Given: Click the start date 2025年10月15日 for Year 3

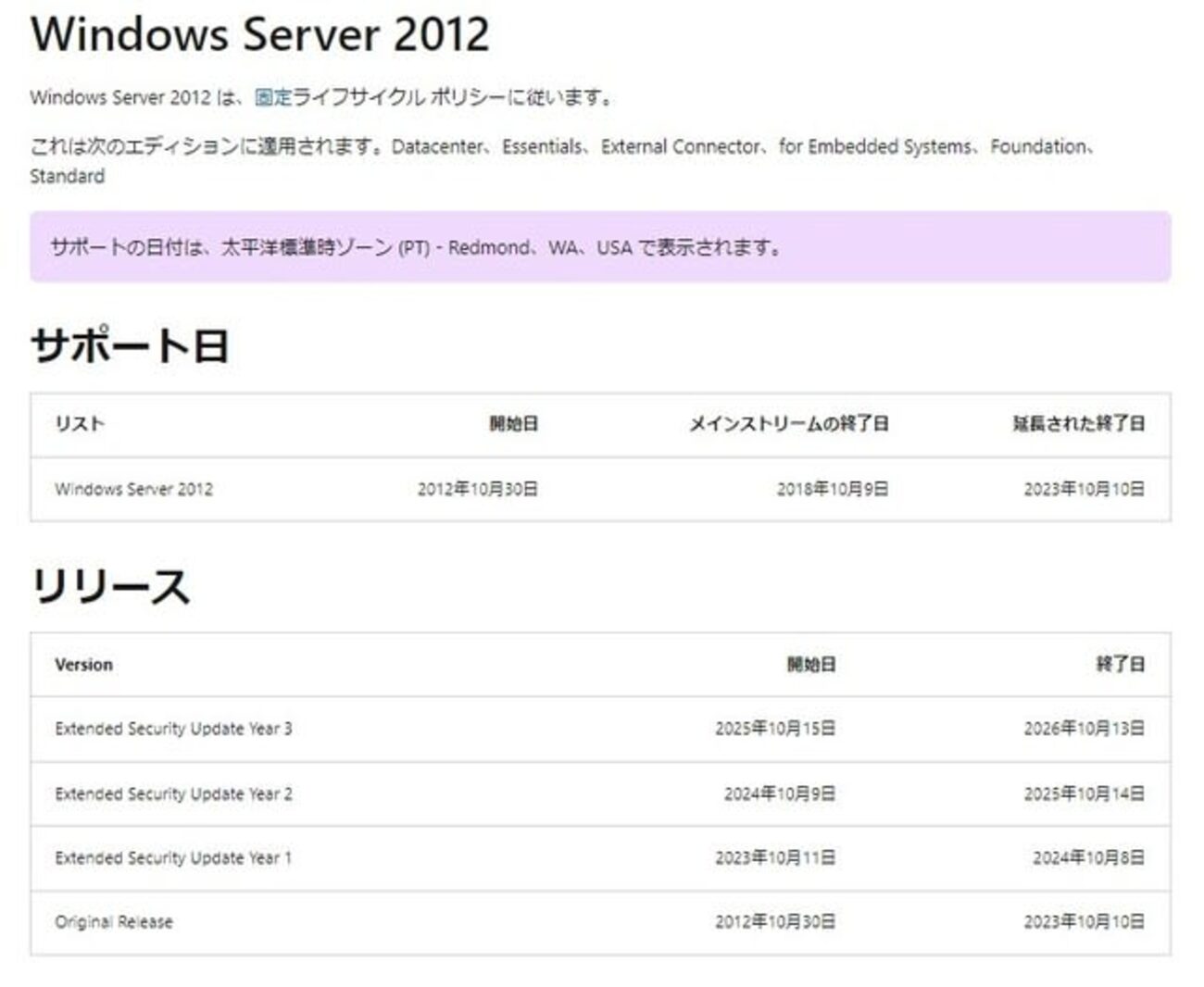Looking at the screenshot, I should tap(778, 730).
